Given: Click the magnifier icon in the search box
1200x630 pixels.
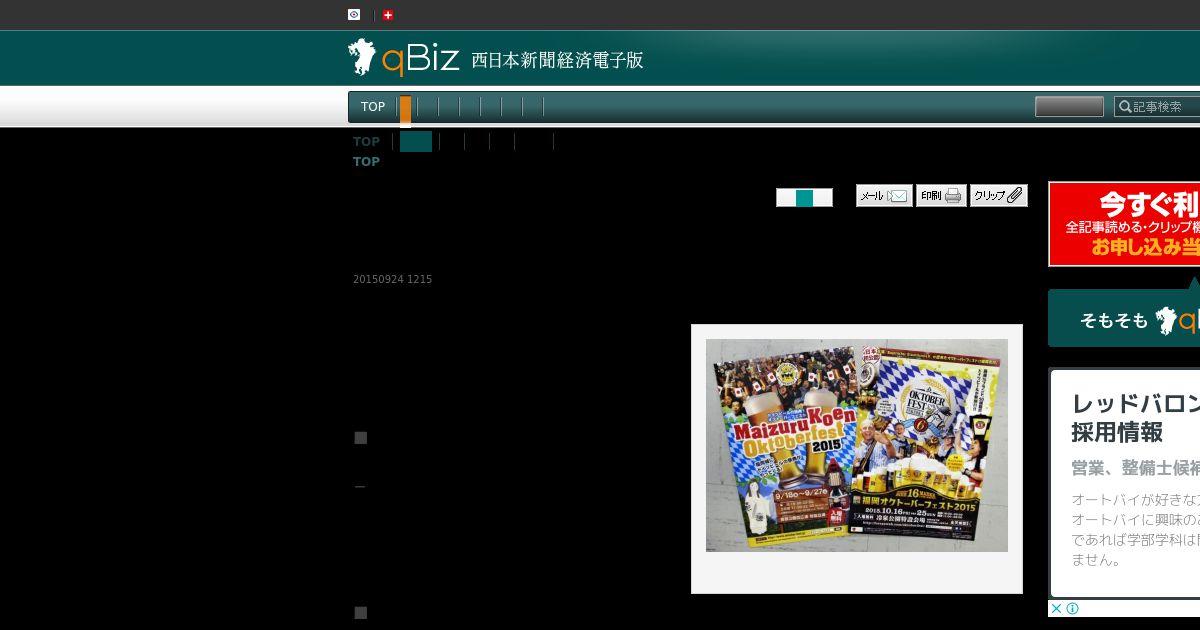Looking at the screenshot, I should [x=1125, y=107].
